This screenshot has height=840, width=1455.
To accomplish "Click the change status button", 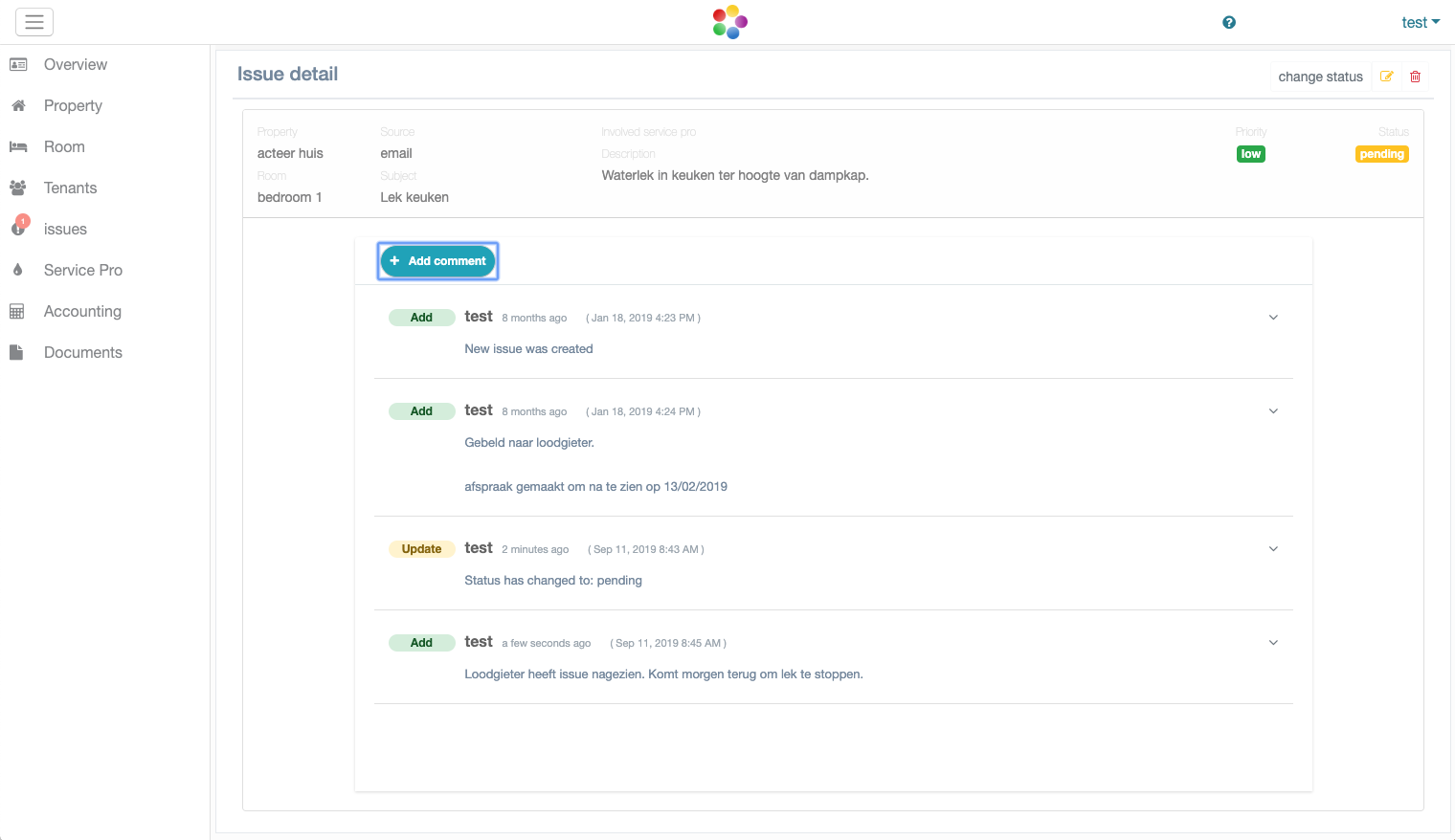I will (x=1320, y=77).
